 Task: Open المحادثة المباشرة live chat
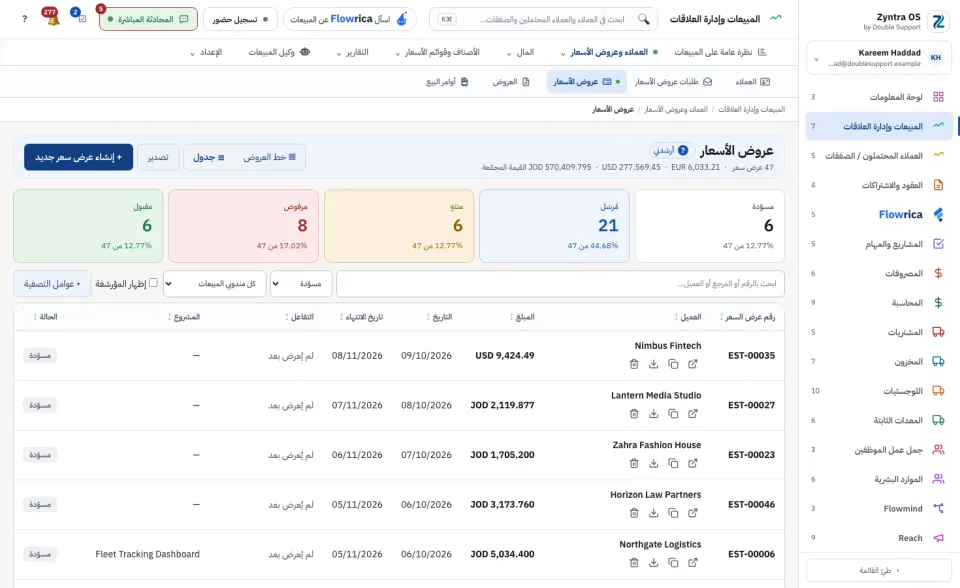148,19
